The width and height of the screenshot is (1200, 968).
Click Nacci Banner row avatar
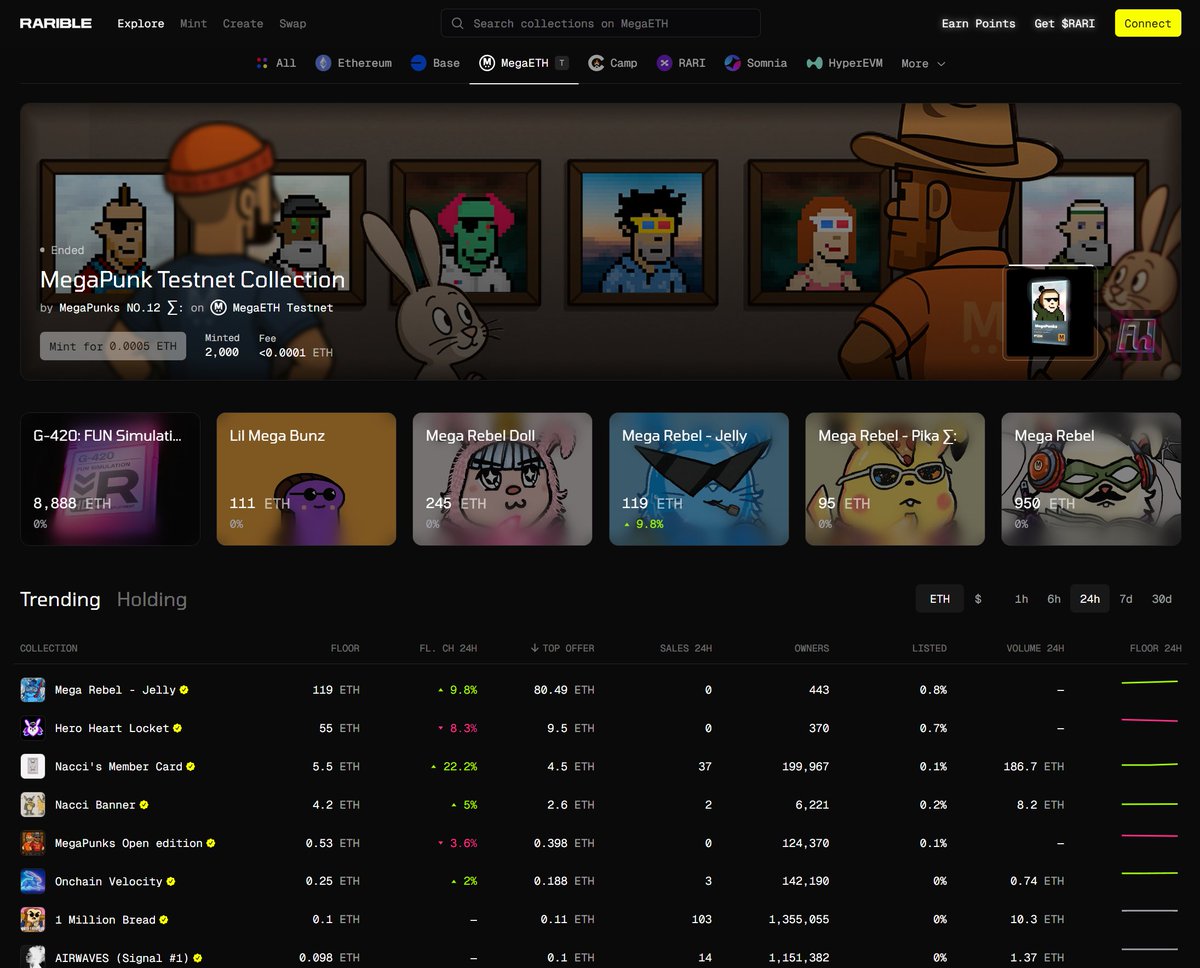click(33, 804)
